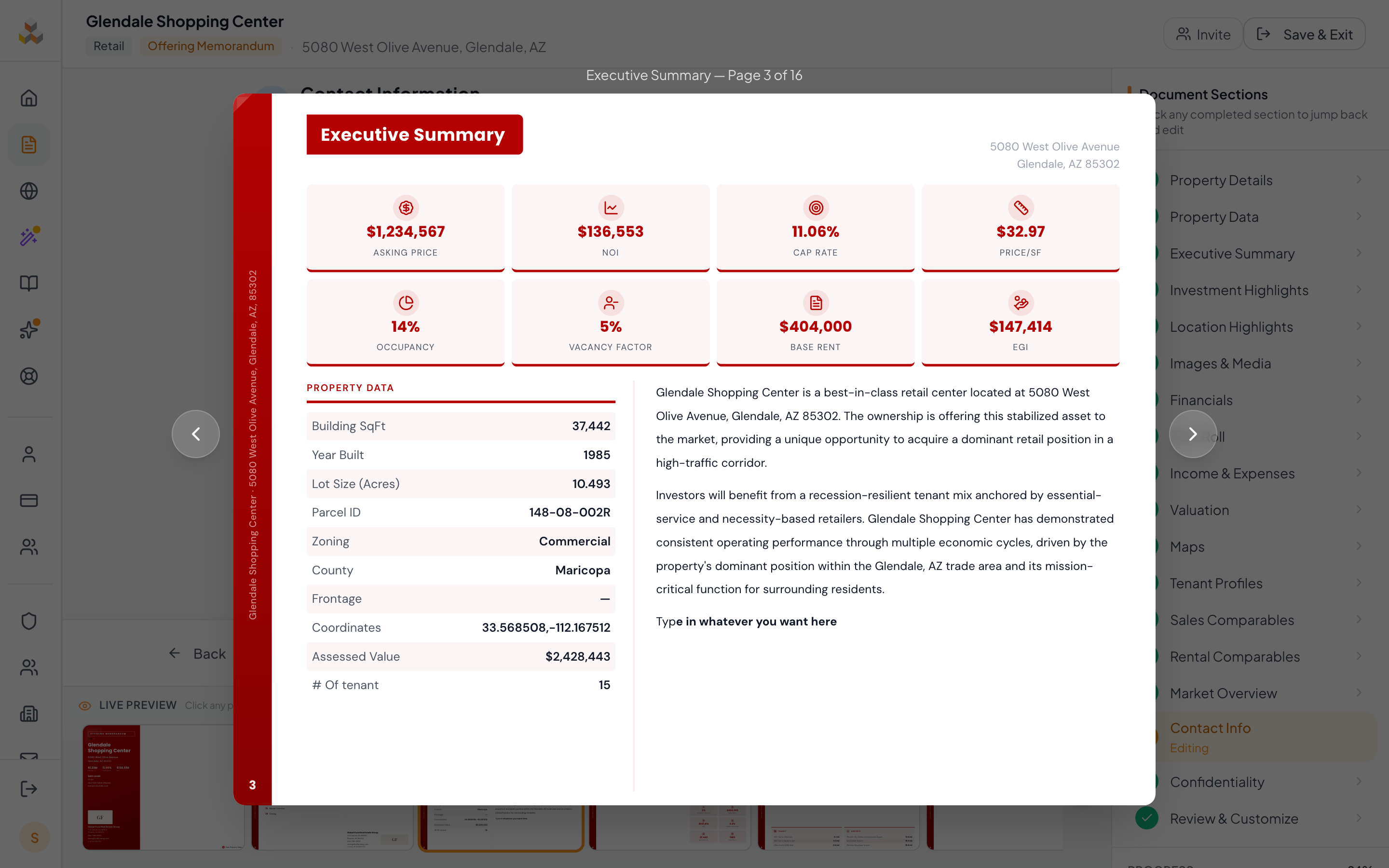Jump to Income & Expenses section
This screenshot has height=868, width=1389.
(1232, 474)
